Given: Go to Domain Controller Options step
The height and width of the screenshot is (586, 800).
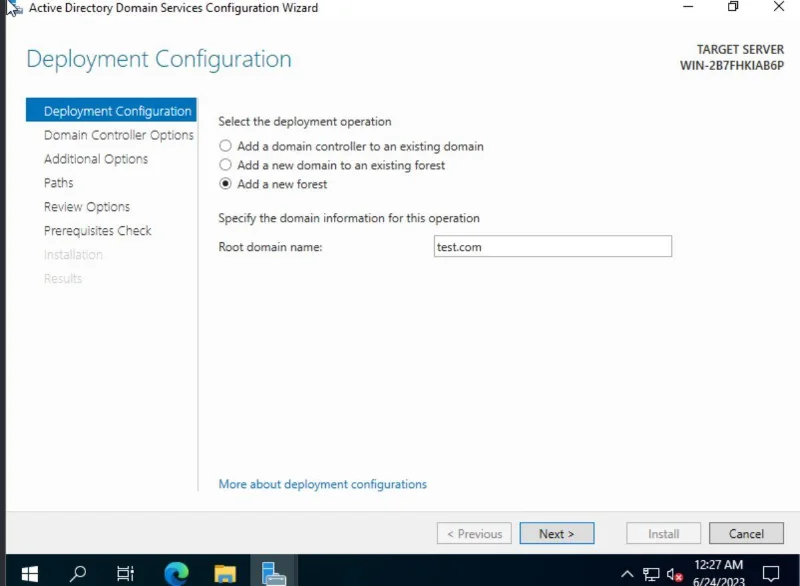Looking at the screenshot, I should coord(118,135).
